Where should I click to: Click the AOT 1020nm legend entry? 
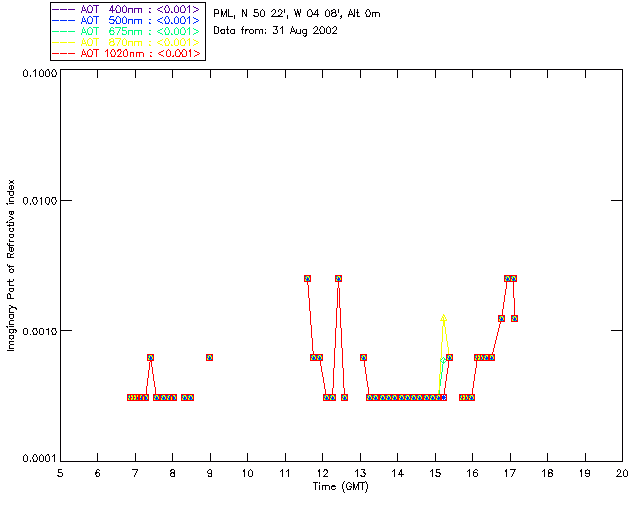coord(127,53)
